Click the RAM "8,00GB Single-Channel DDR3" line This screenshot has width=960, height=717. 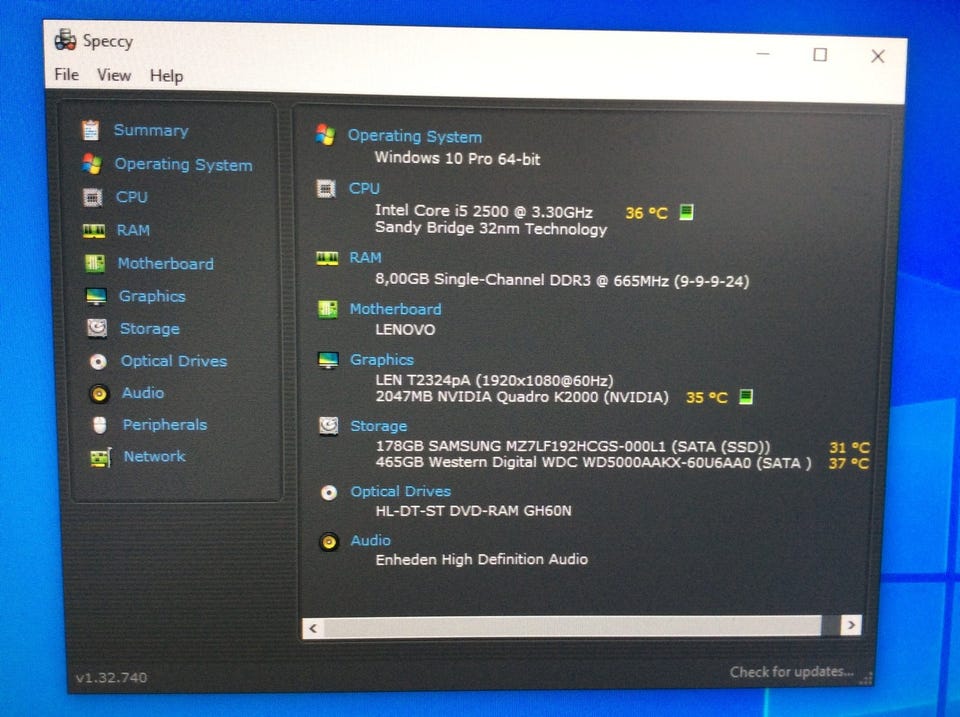click(562, 280)
